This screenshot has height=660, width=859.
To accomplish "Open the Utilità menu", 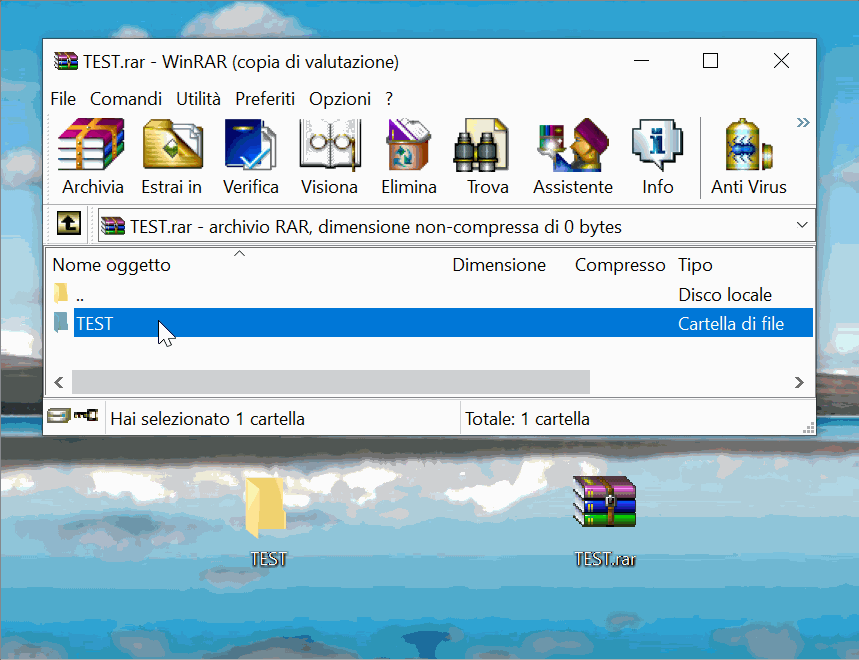I will pyautogui.click(x=198, y=99).
